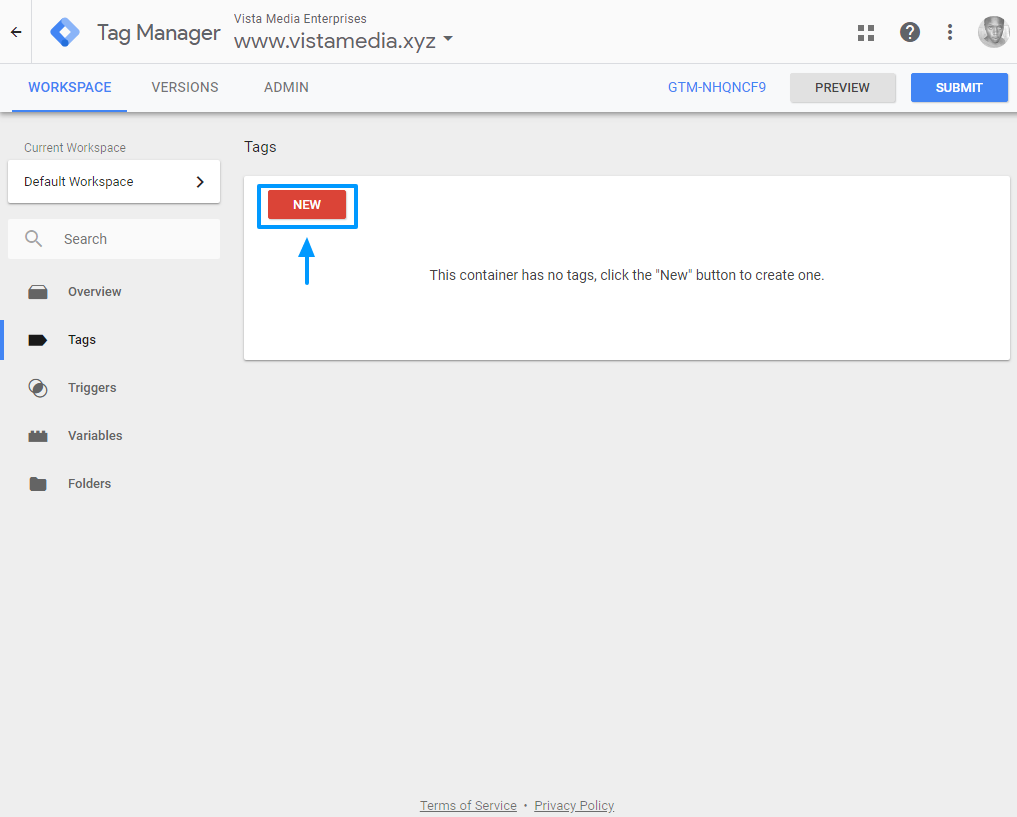
Task: Click the Variables brick icon
Action: pyautogui.click(x=38, y=436)
